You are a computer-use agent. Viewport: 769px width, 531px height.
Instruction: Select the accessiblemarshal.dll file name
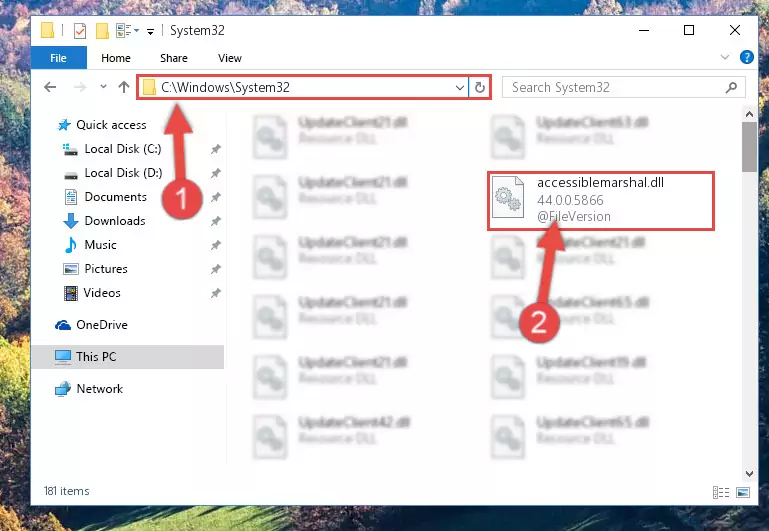[x=600, y=183]
